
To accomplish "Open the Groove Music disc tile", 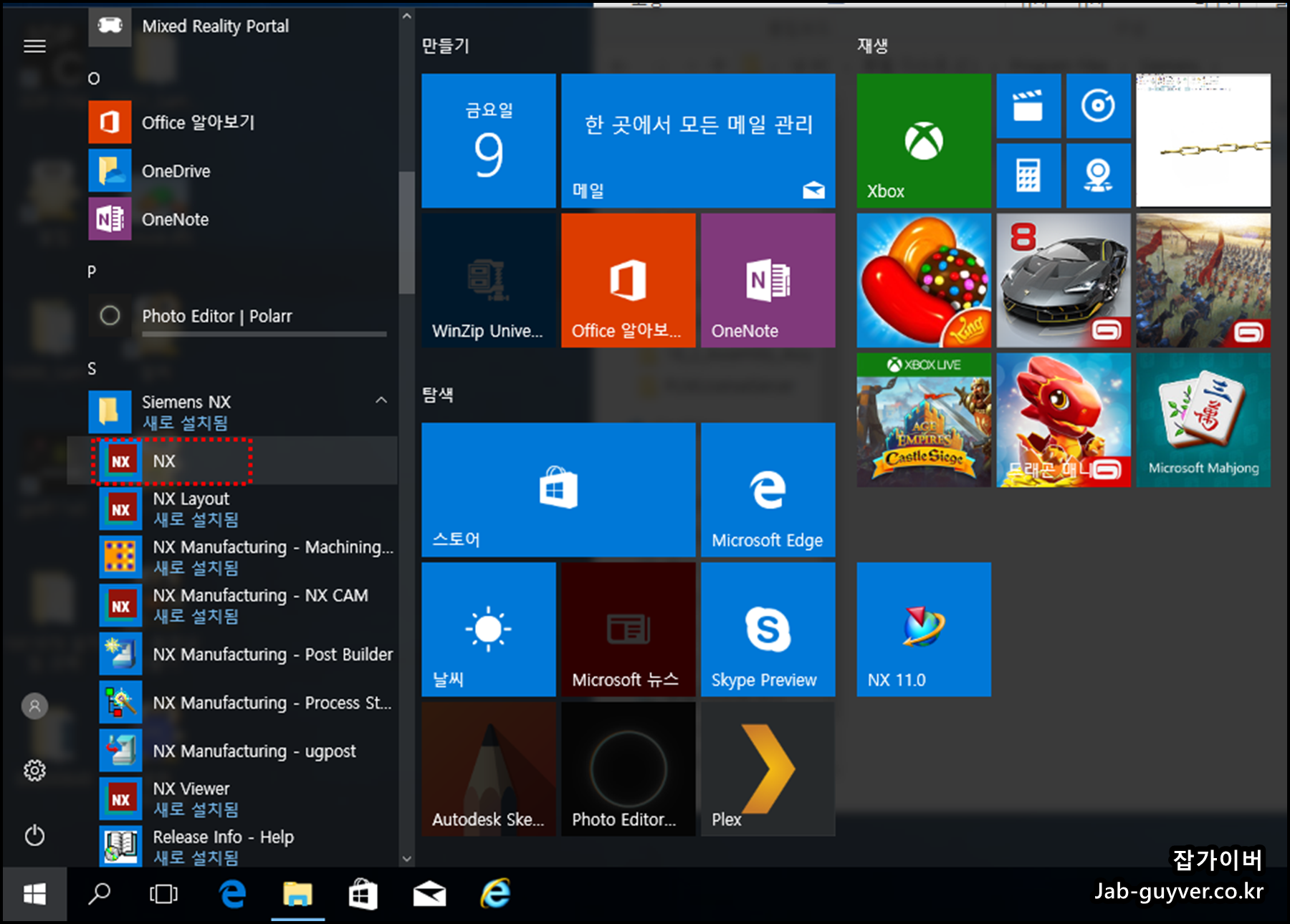I will coord(1098,106).
